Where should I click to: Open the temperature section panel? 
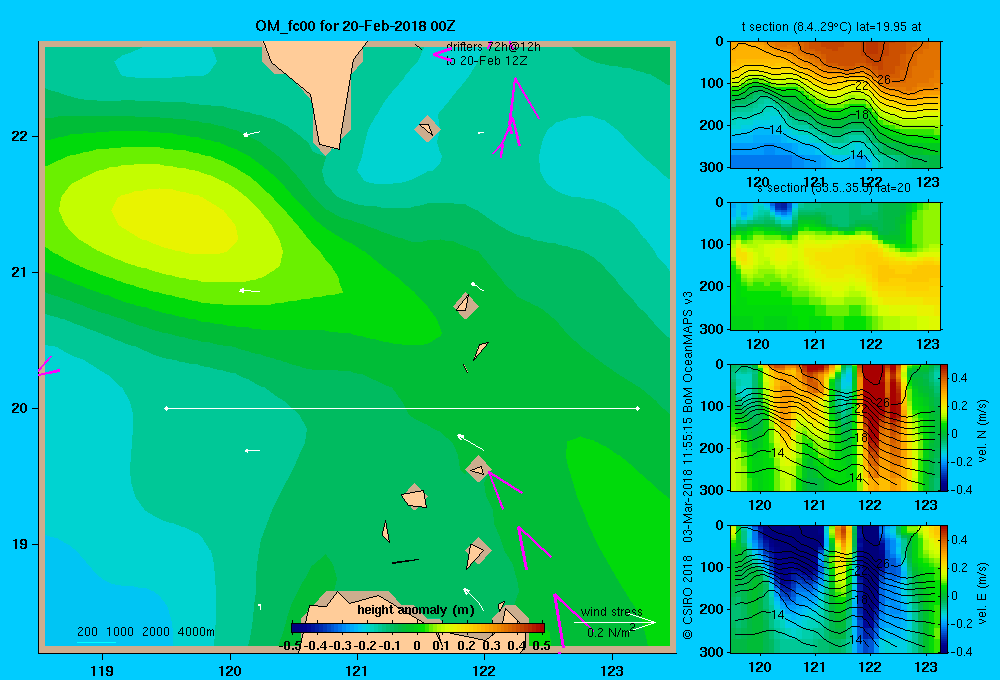click(x=835, y=105)
